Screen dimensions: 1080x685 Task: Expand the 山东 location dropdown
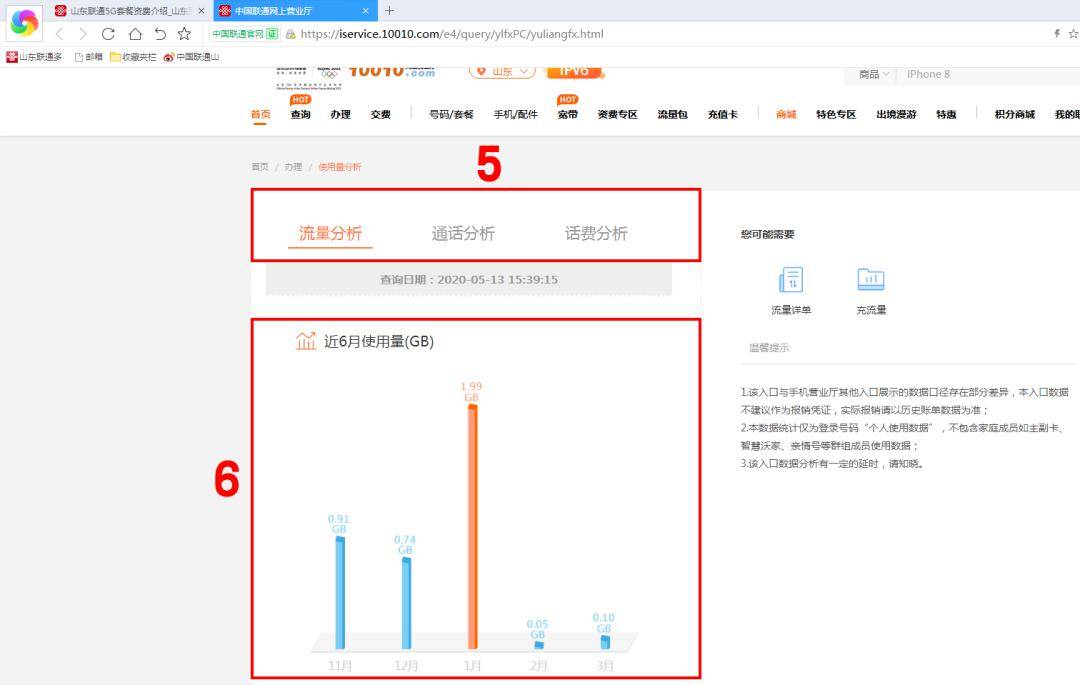(x=502, y=72)
